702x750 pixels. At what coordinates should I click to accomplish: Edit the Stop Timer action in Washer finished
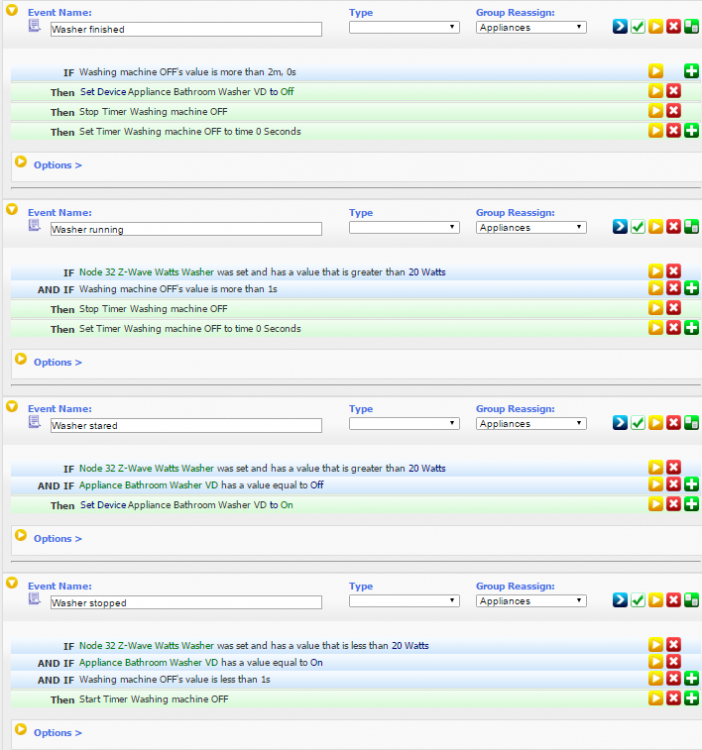coord(656,111)
